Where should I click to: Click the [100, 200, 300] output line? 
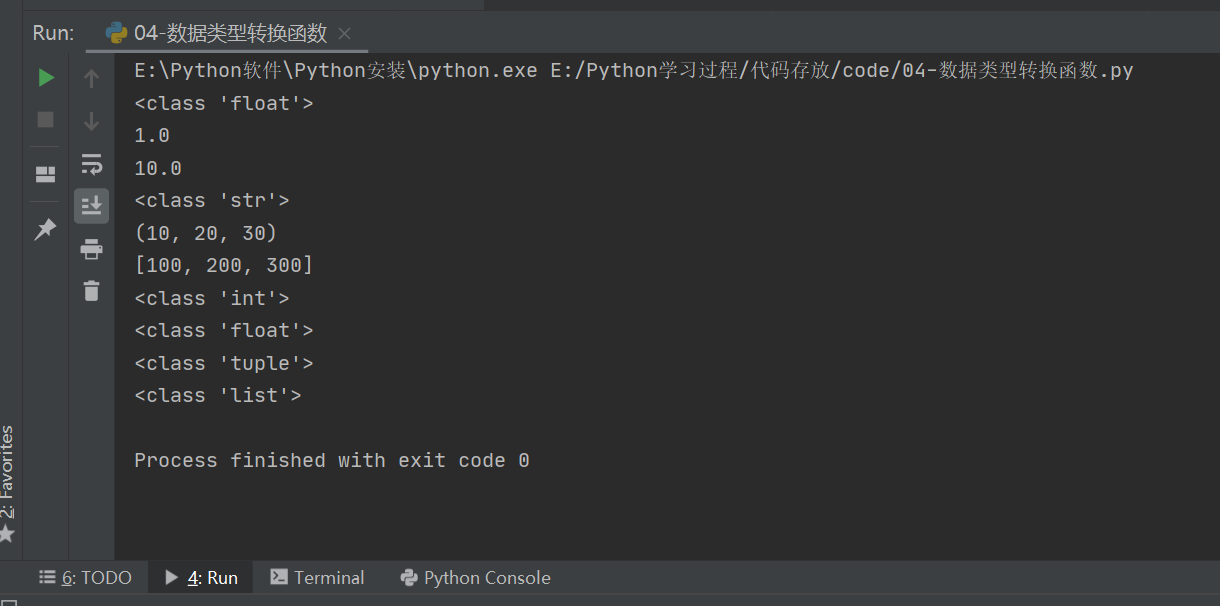(x=224, y=265)
